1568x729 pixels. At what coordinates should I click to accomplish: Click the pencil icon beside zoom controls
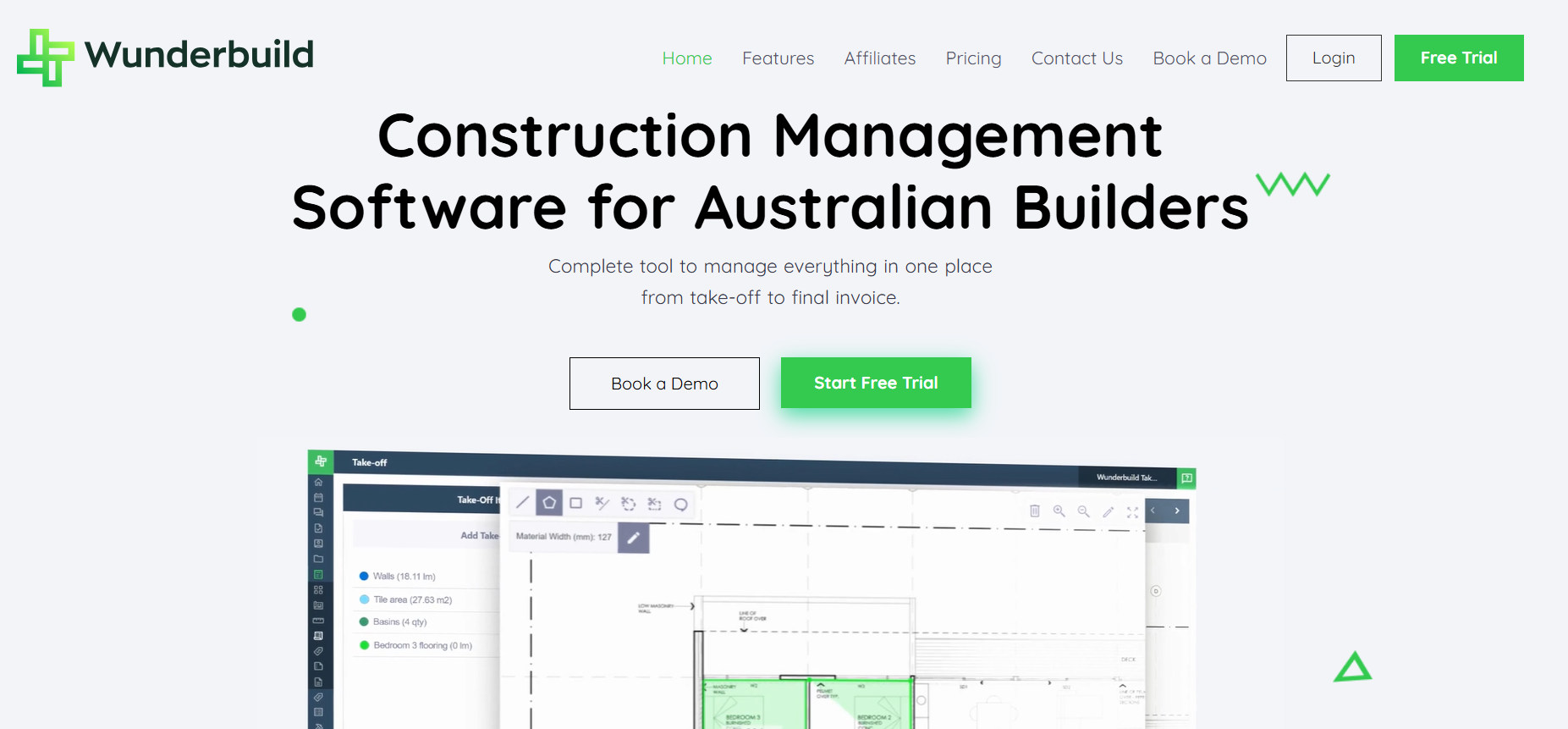[x=1109, y=511]
